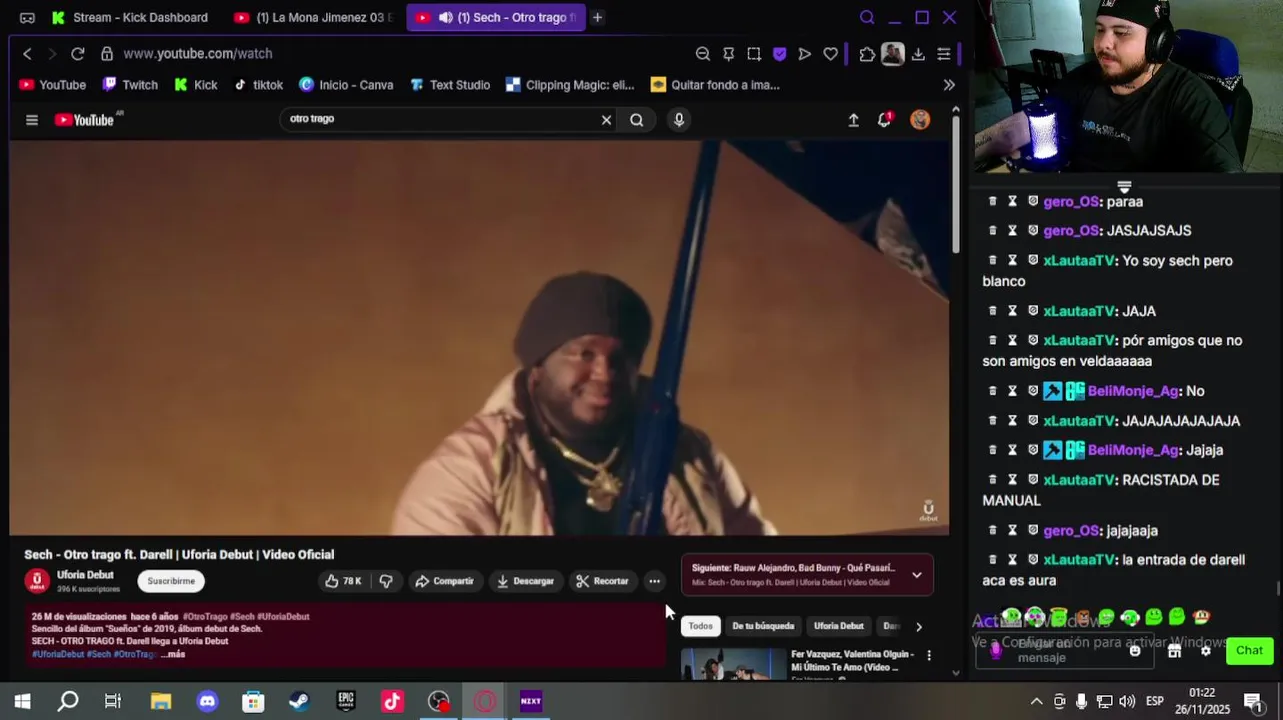Send message with green Chat button
This screenshot has width=1283, height=720.
click(x=1249, y=651)
